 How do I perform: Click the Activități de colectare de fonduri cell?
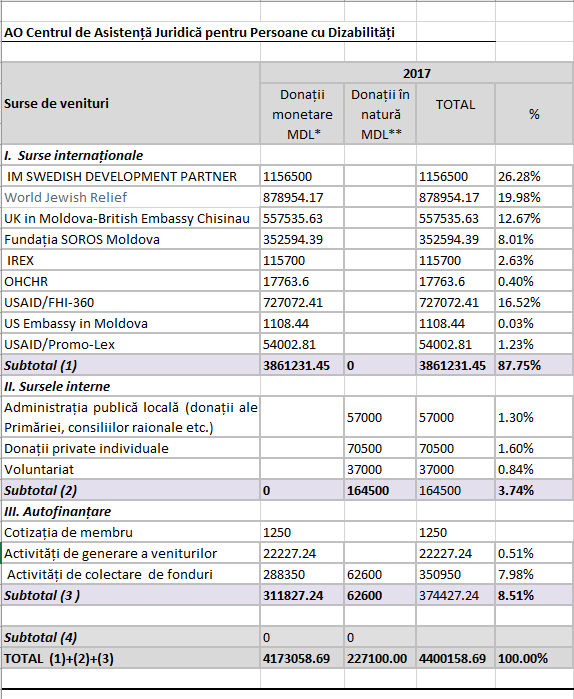(x=131, y=574)
